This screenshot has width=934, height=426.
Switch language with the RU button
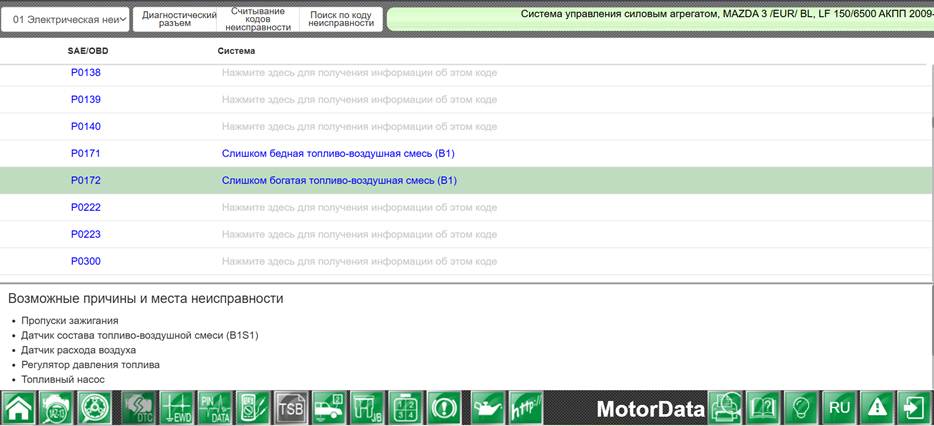pyautogui.click(x=839, y=408)
